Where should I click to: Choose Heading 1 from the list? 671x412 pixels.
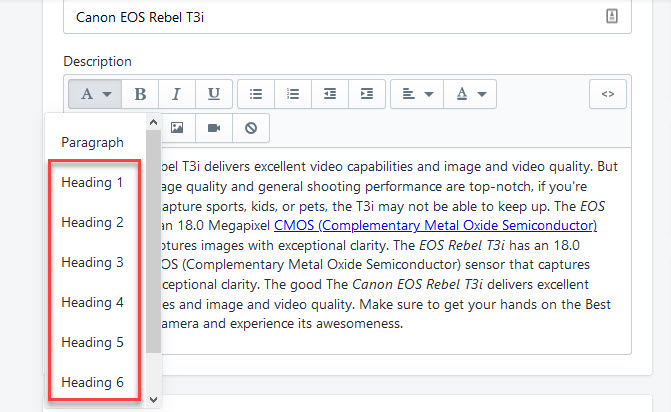(x=92, y=183)
